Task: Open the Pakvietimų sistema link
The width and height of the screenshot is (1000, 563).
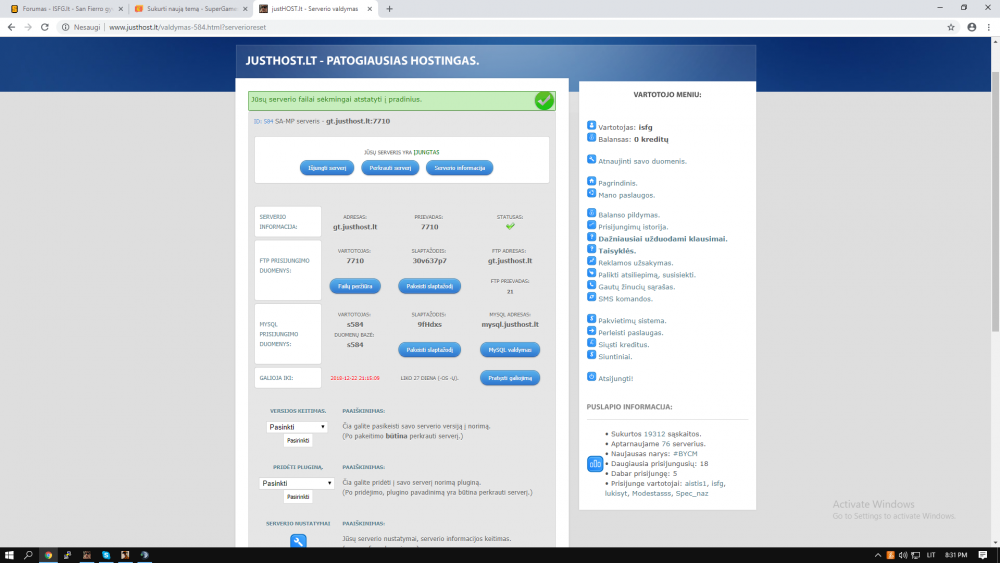Action: (632, 321)
